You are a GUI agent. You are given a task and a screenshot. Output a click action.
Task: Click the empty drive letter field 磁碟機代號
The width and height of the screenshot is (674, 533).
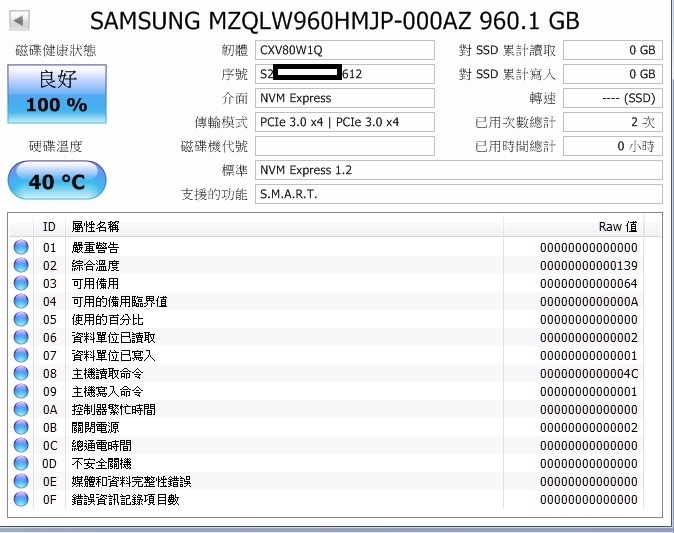point(345,146)
